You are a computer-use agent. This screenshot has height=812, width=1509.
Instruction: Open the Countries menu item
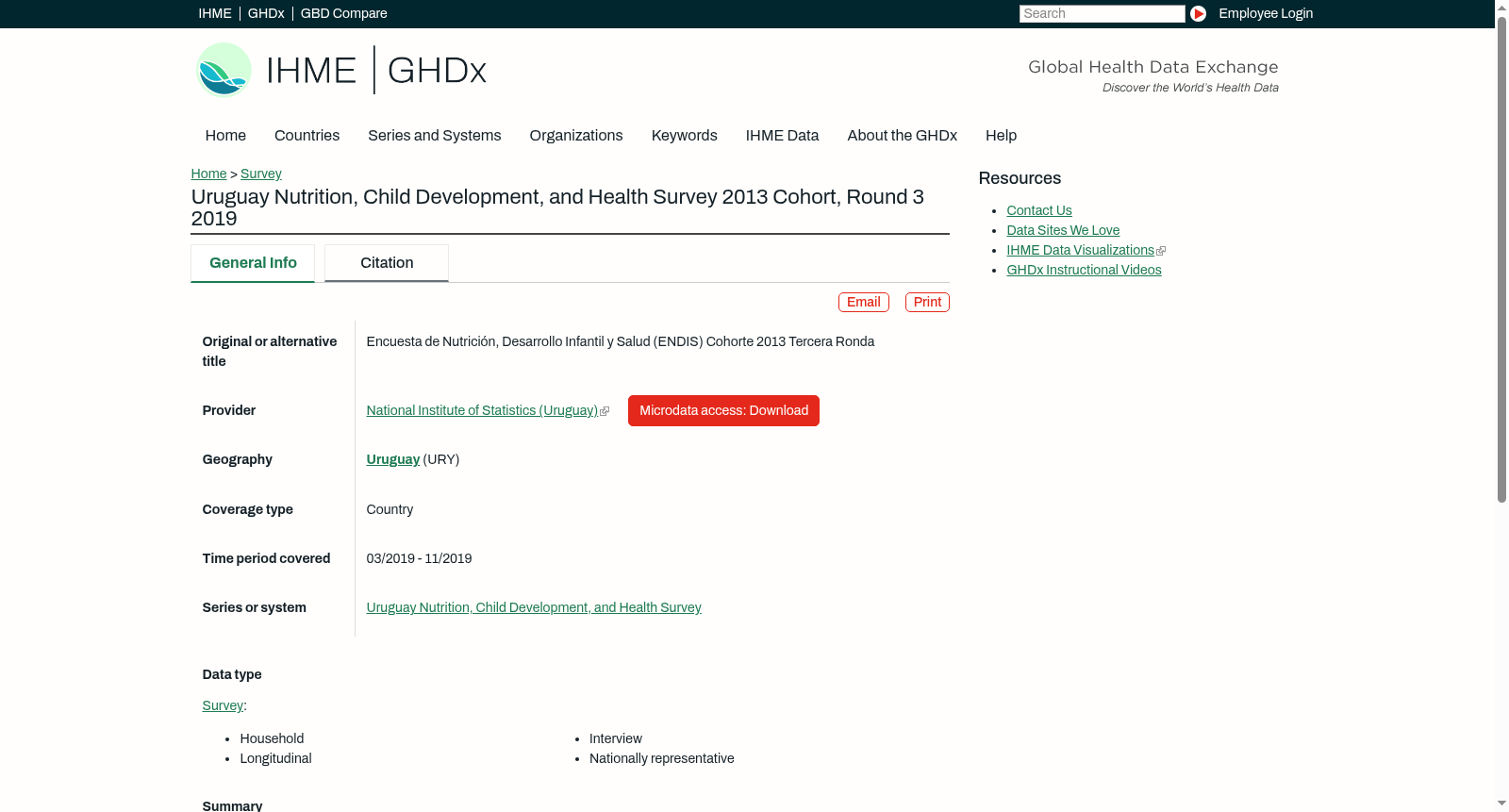pos(307,136)
